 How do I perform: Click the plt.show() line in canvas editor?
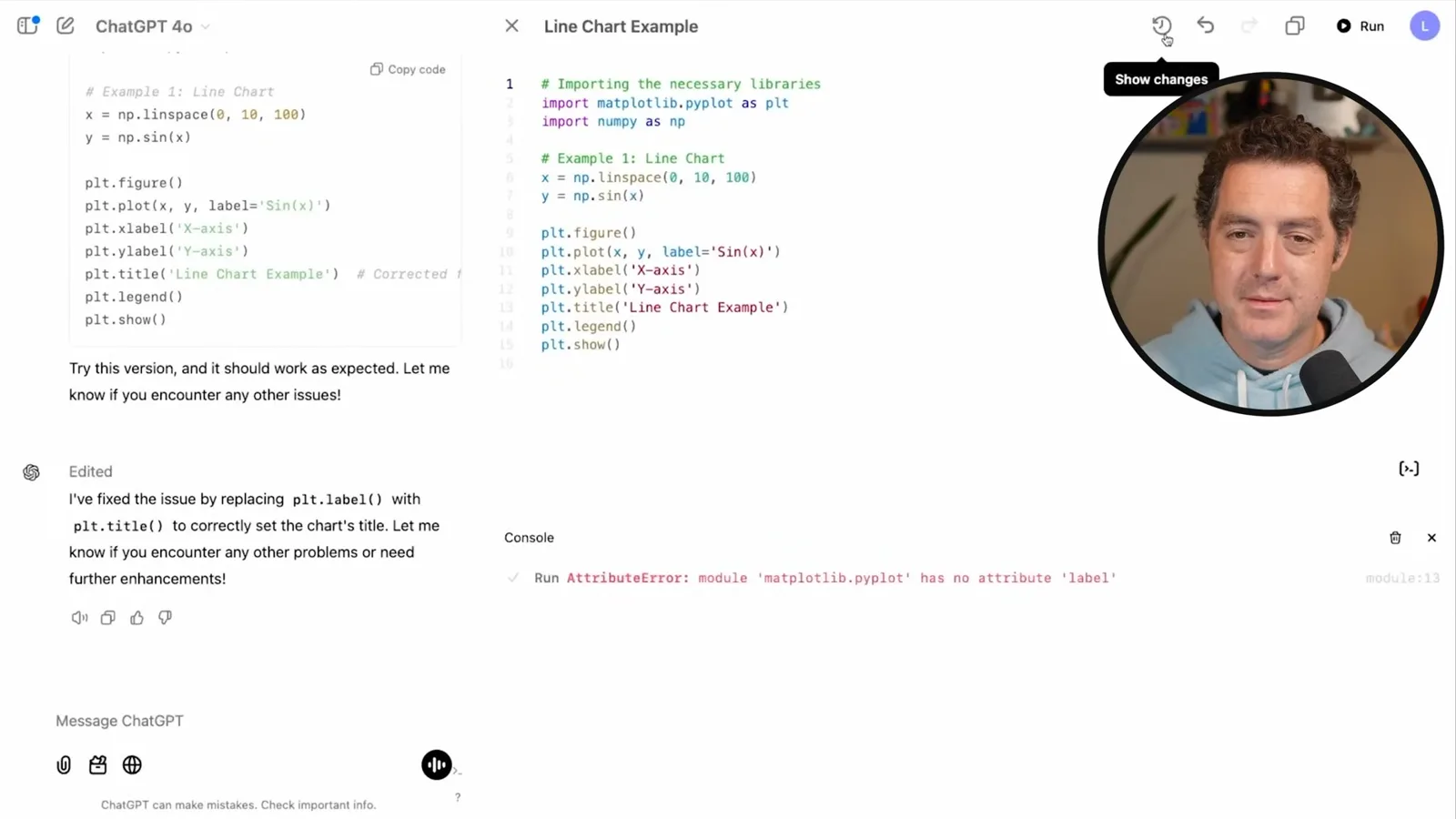tap(581, 345)
